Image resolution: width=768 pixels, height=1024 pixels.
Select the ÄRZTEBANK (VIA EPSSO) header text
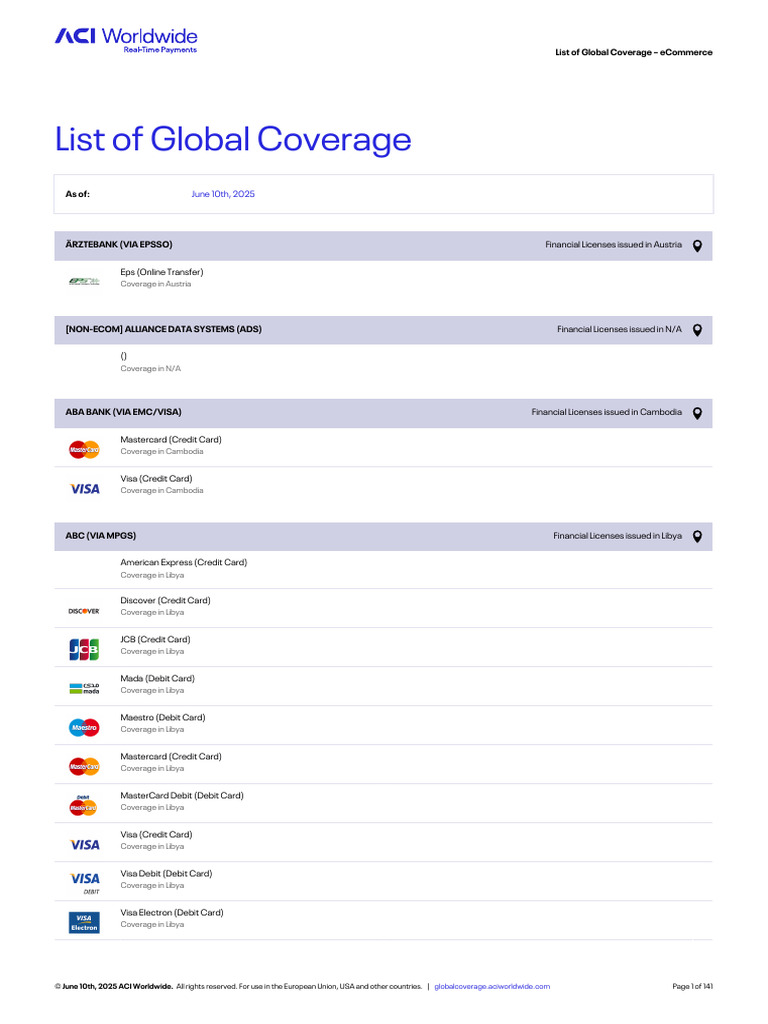[119, 244]
